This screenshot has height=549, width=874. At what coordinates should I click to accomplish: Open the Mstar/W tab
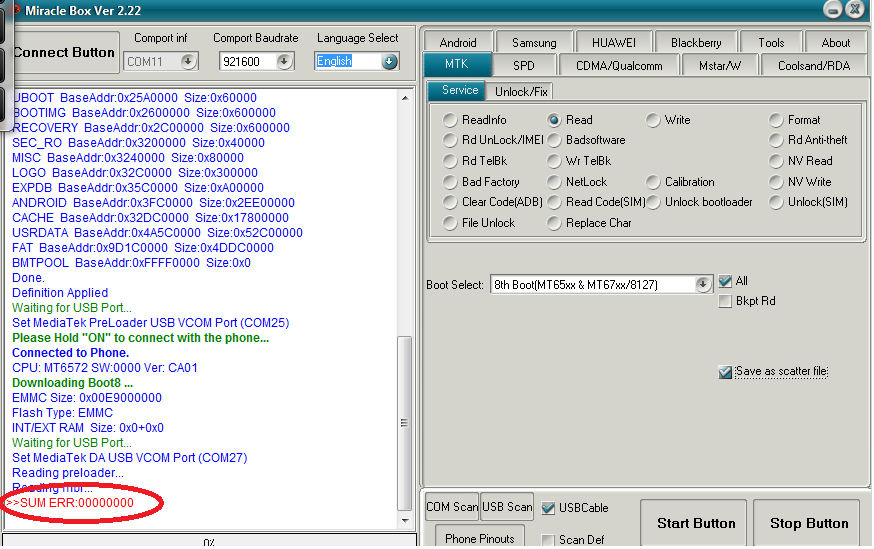(720, 66)
